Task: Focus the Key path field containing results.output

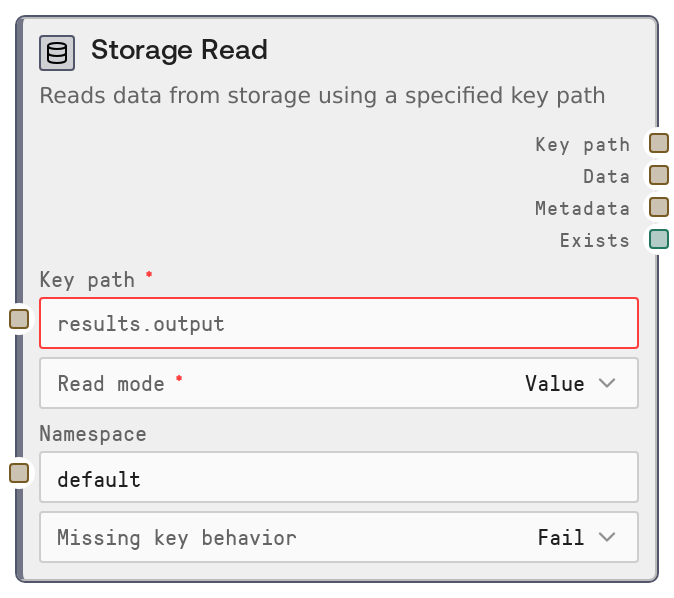Action: (338, 323)
